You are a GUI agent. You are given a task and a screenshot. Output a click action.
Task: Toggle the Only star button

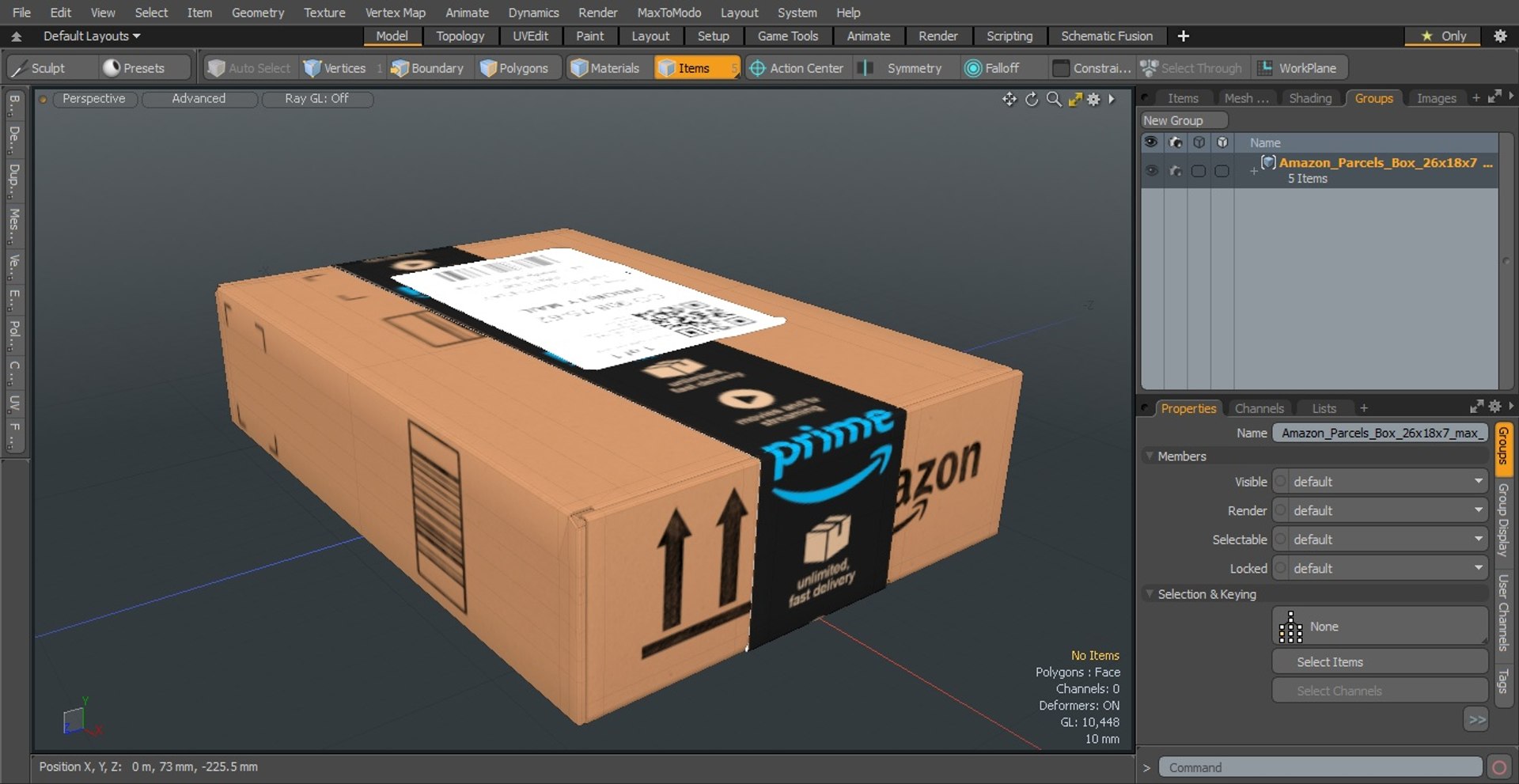coord(1444,36)
